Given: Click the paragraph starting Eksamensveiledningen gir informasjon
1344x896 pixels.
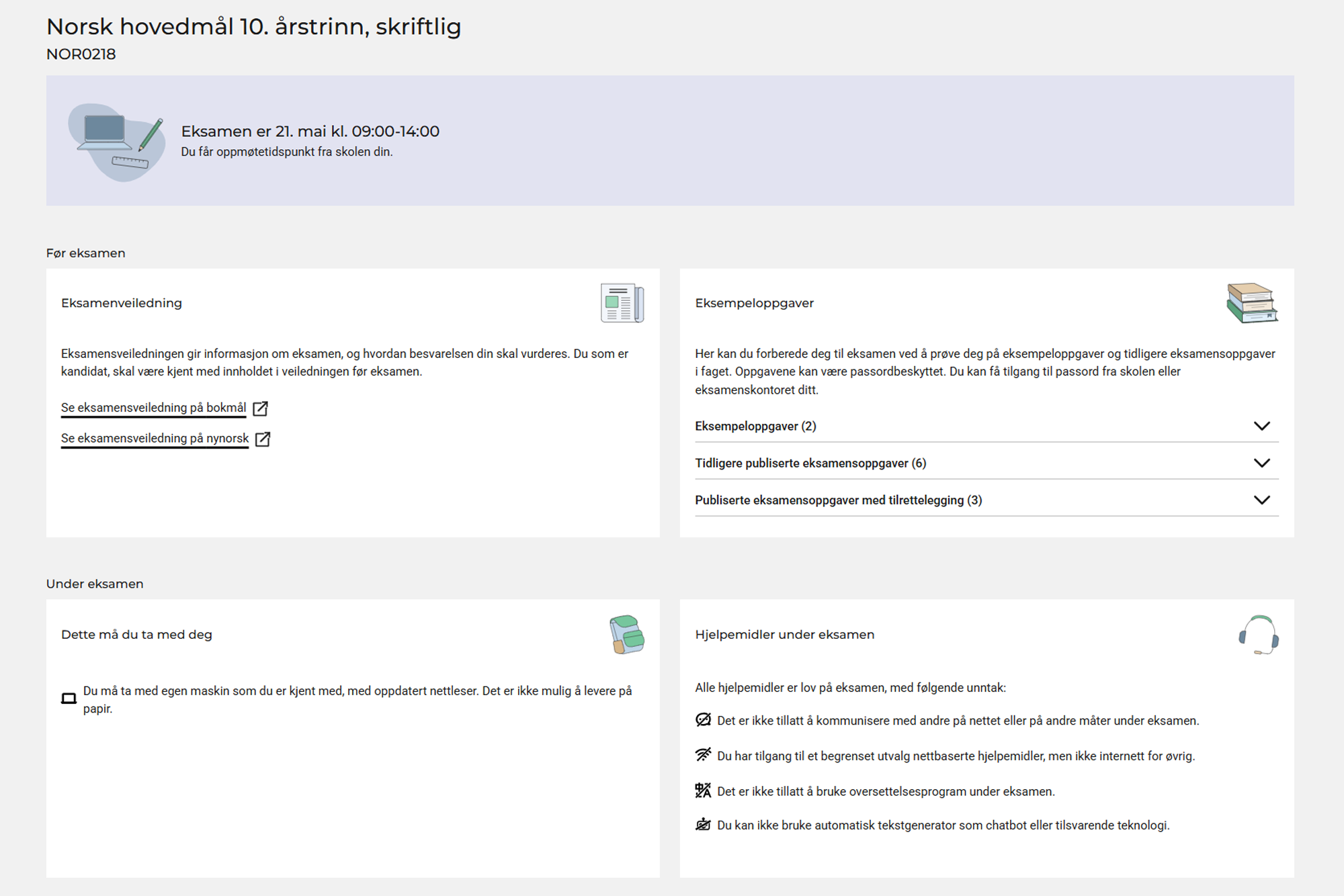Looking at the screenshot, I should (x=345, y=363).
